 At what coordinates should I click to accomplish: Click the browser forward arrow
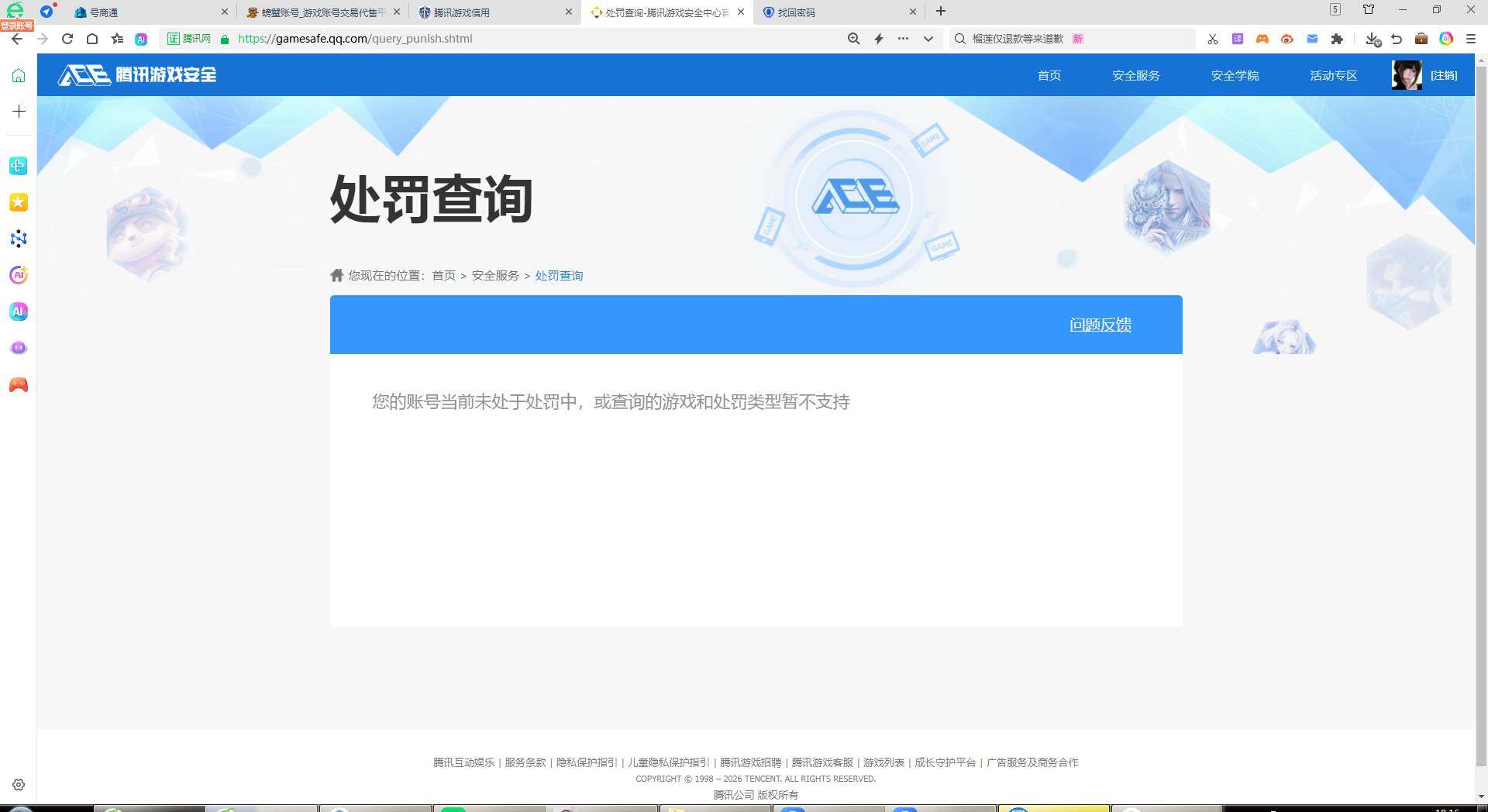[x=43, y=39]
